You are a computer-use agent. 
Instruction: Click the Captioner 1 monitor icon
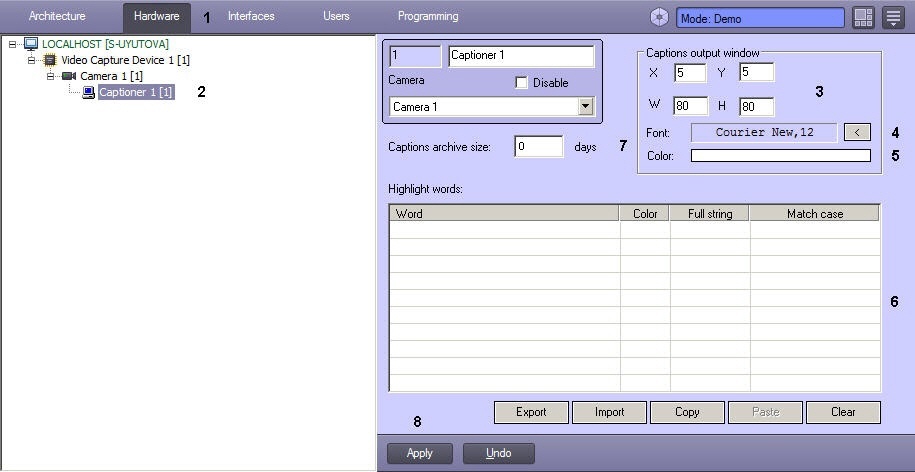coord(88,92)
